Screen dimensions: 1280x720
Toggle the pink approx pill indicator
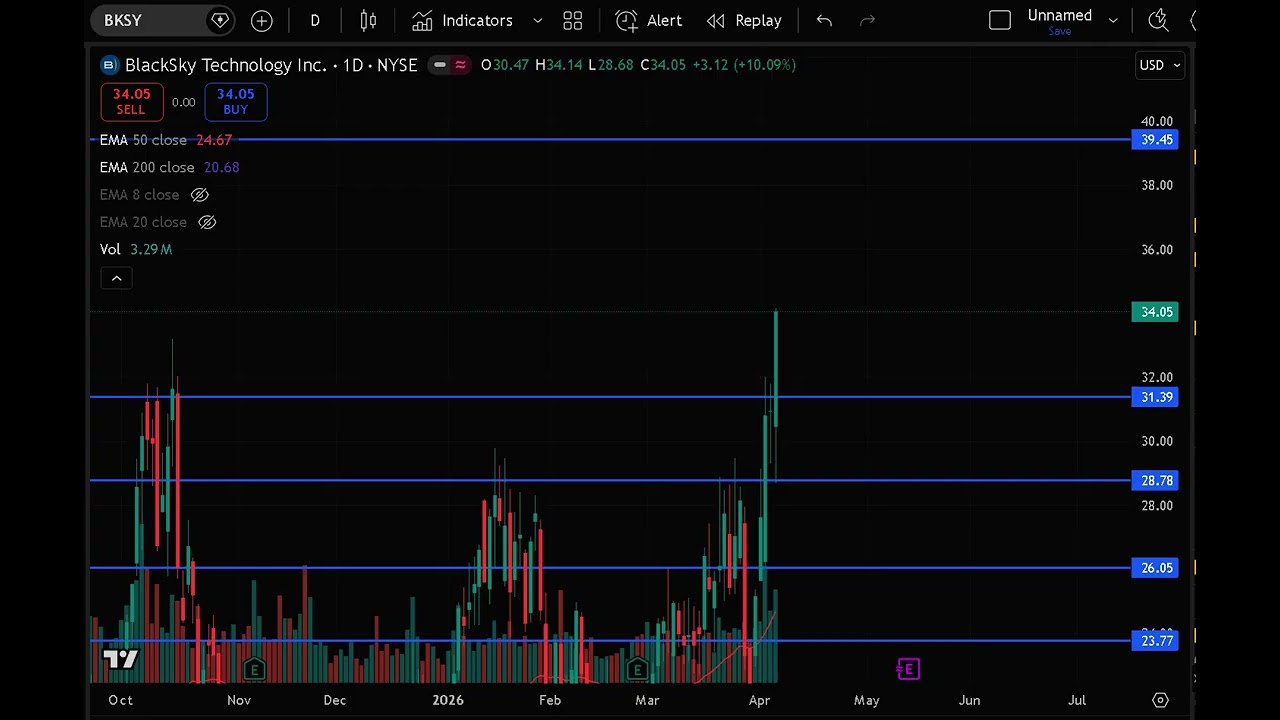click(460, 65)
